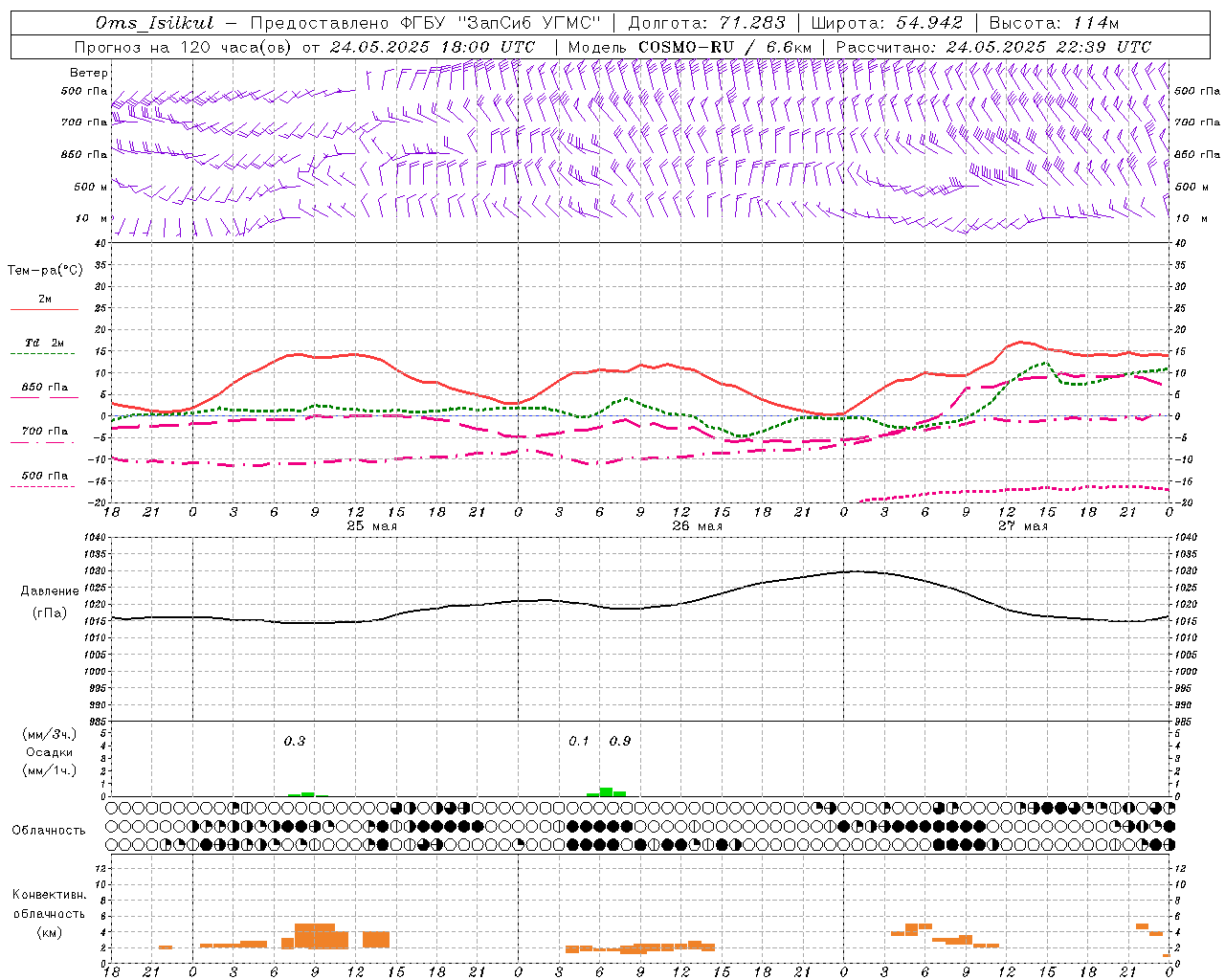This screenshot has width=1225, height=980.
Task: Click the dotted pink 500 гПа legend line
Action: click(x=43, y=486)
